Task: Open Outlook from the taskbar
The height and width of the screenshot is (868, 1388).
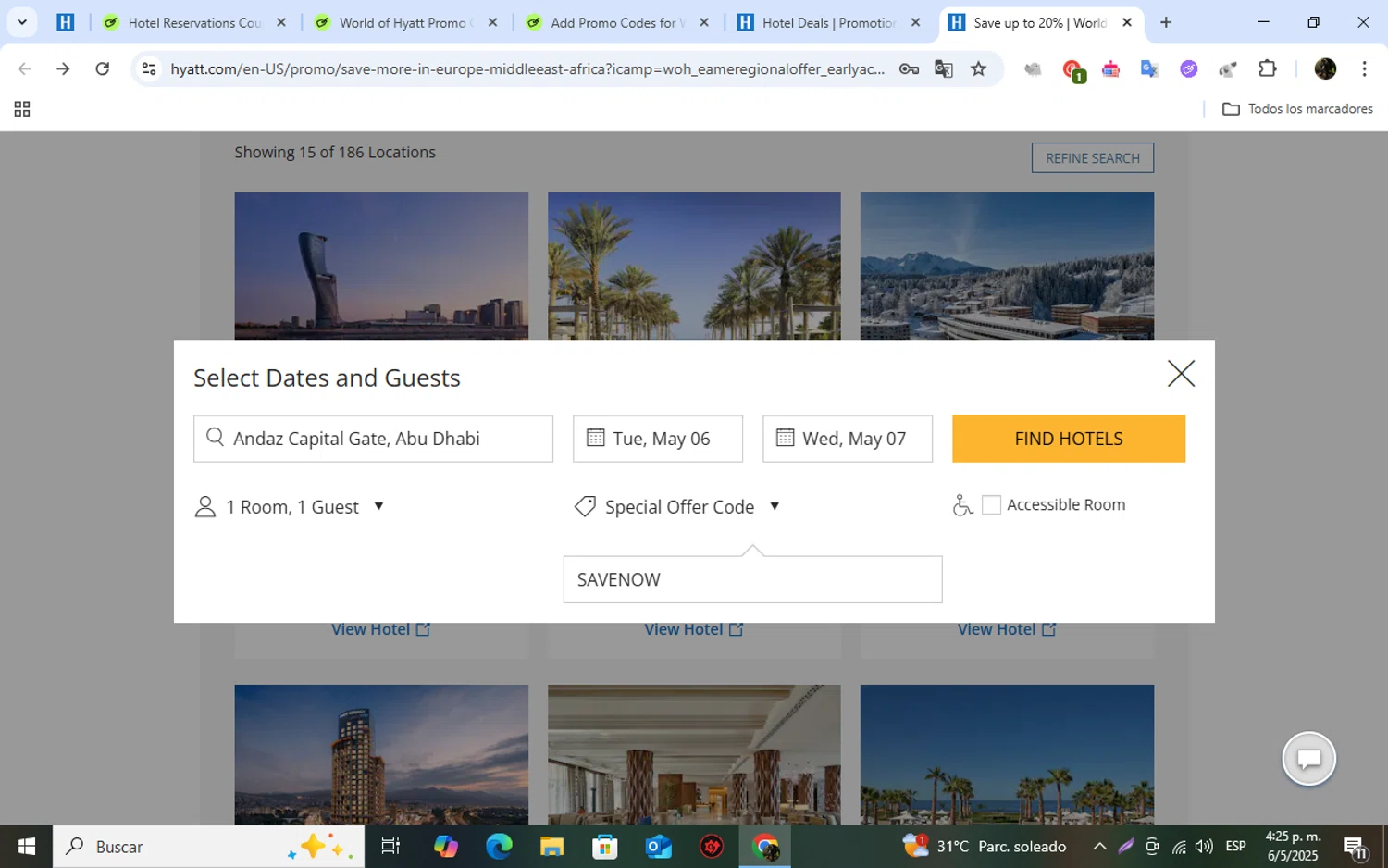Action: coord(658,847)
